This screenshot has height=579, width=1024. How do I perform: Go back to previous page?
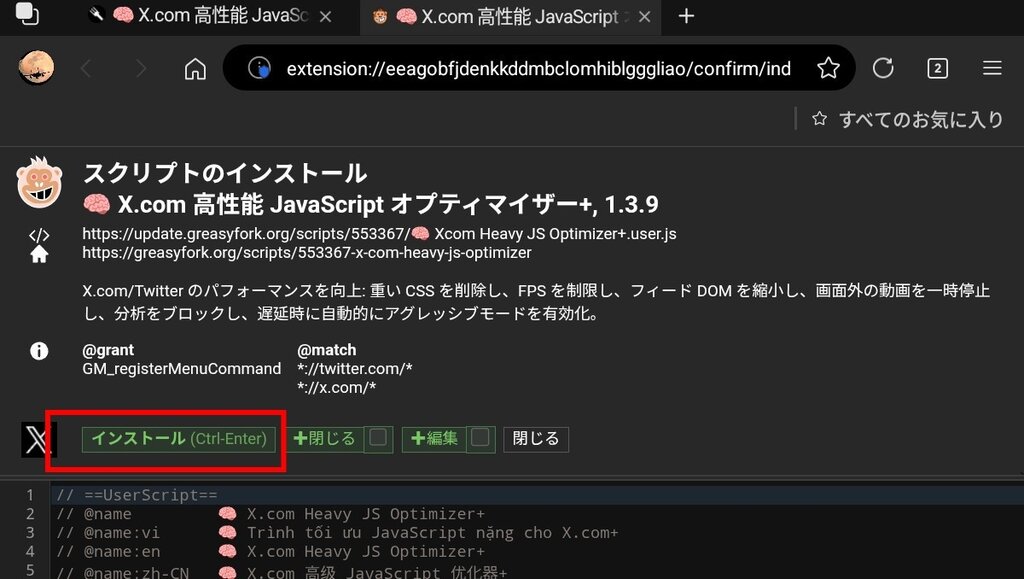click(86, 68)
